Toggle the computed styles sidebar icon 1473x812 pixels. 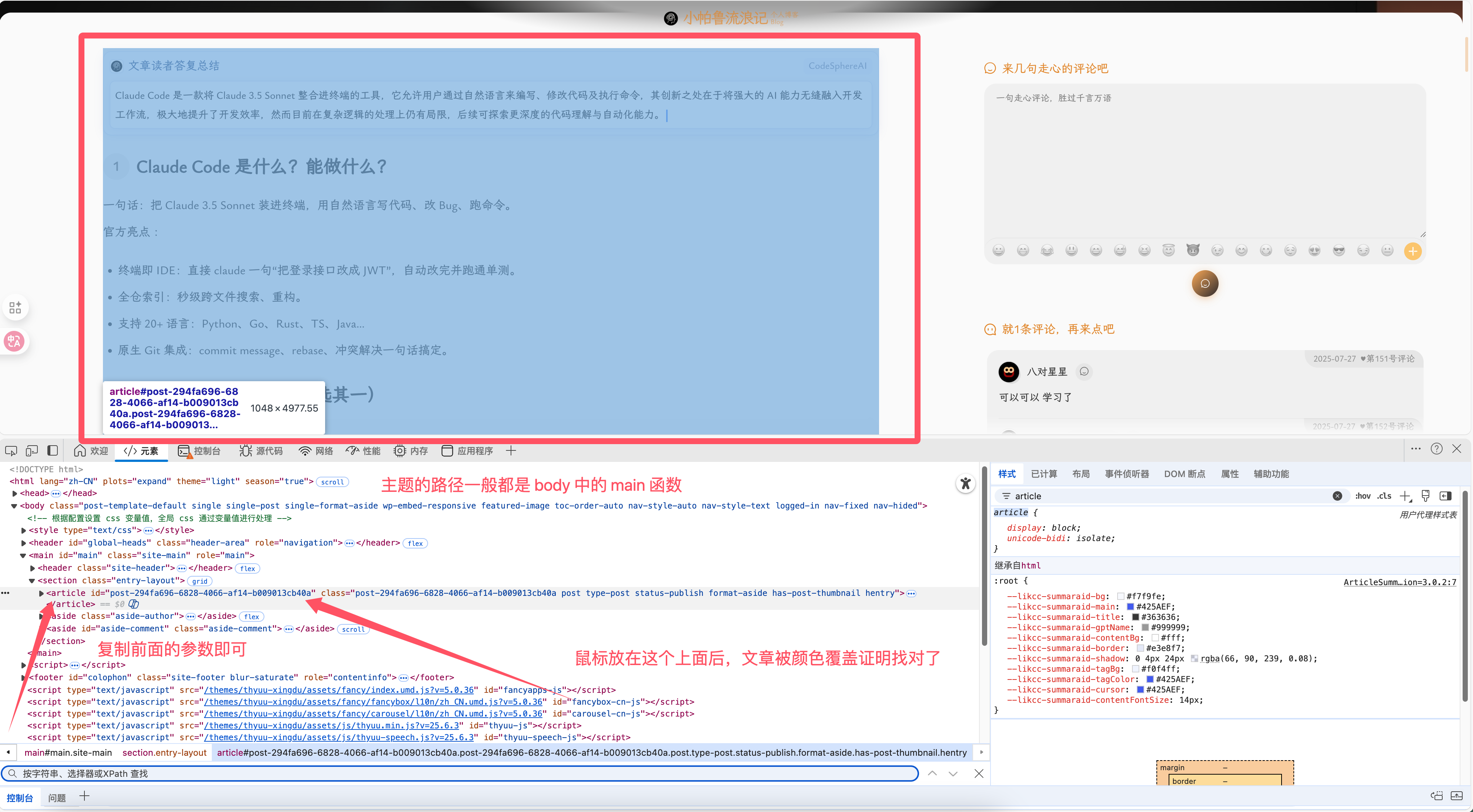[1446, 496]
